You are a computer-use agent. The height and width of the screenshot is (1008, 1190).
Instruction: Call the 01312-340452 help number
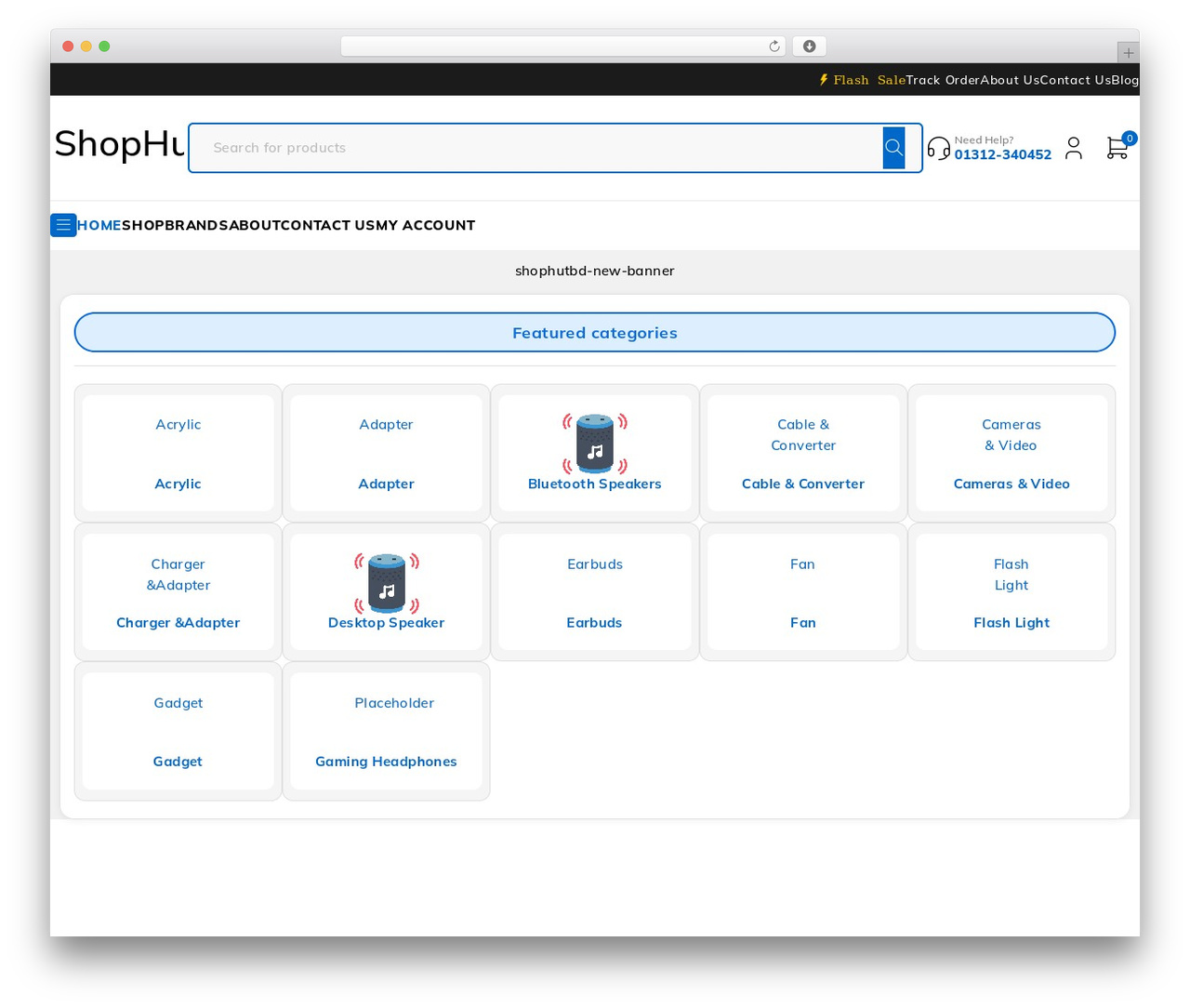(x=1002, y=154)
